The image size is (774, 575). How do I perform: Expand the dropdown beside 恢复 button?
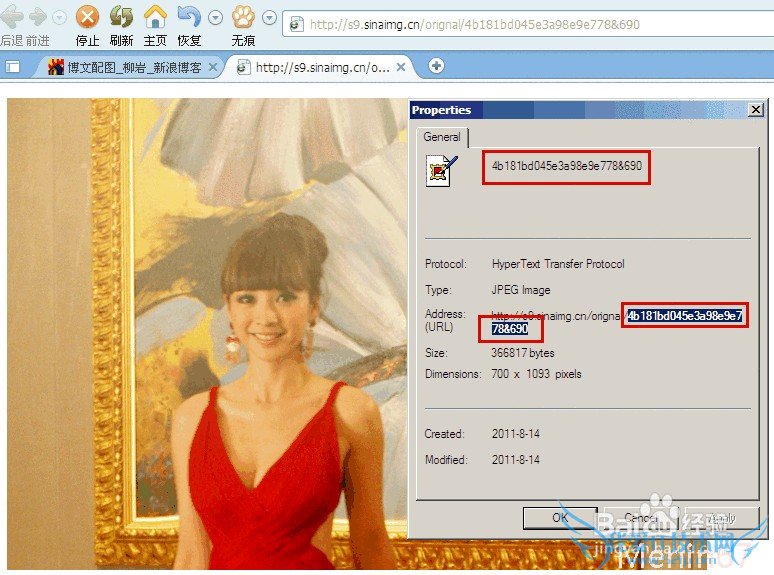tap(215, 18)
